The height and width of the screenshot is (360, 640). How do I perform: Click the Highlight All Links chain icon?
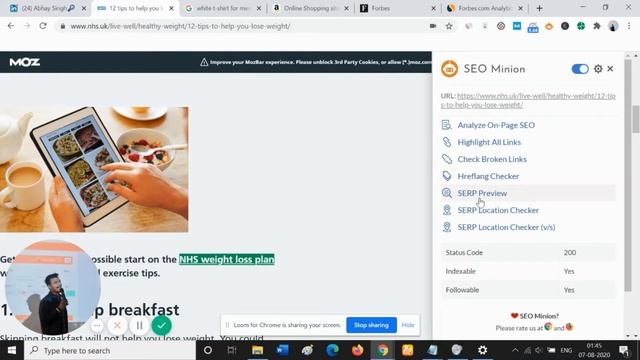click(447, 142)
